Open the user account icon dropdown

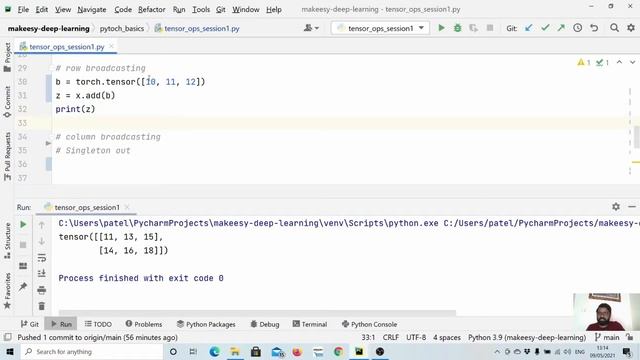tap(311, 28)
